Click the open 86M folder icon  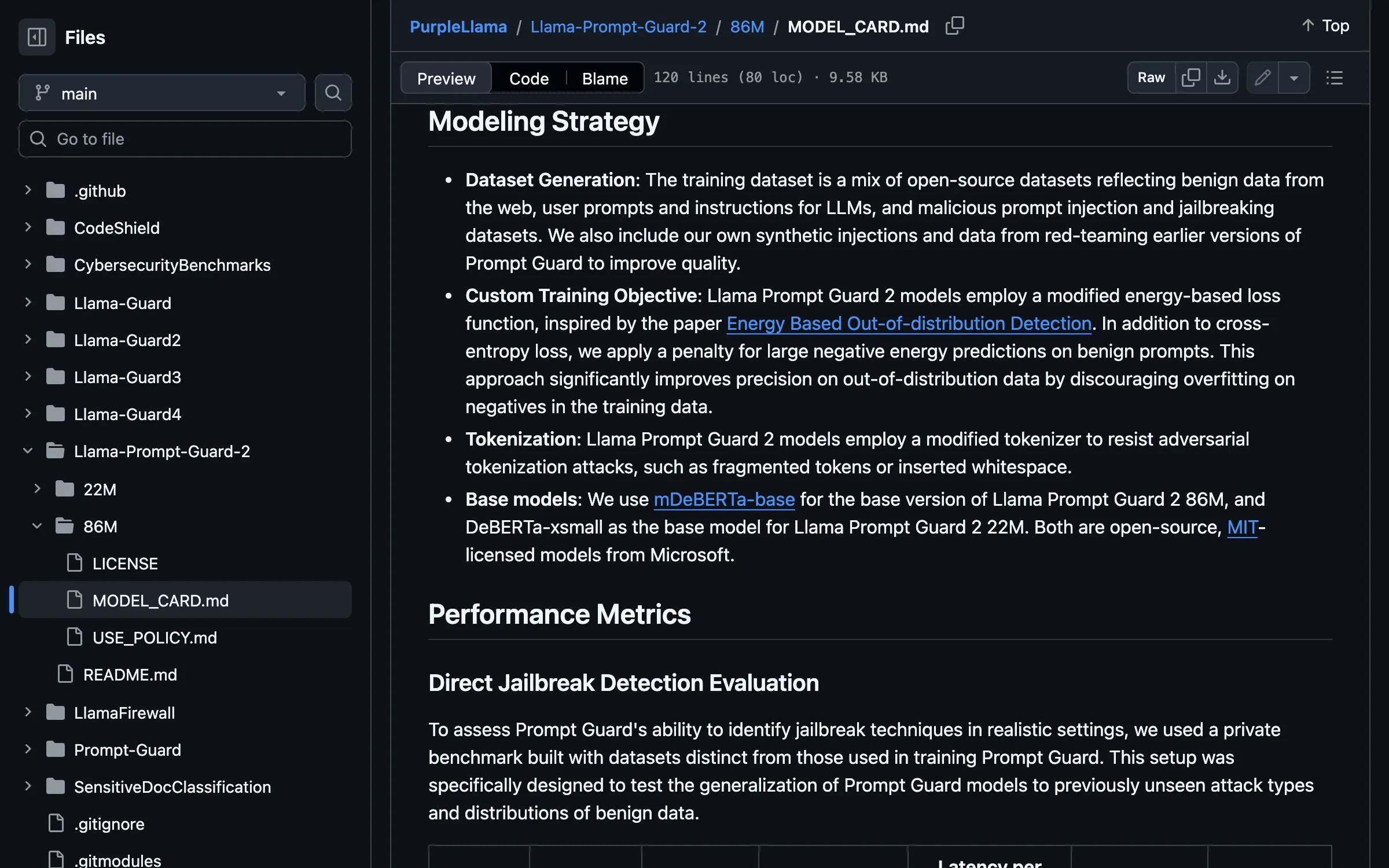(65, 526)
